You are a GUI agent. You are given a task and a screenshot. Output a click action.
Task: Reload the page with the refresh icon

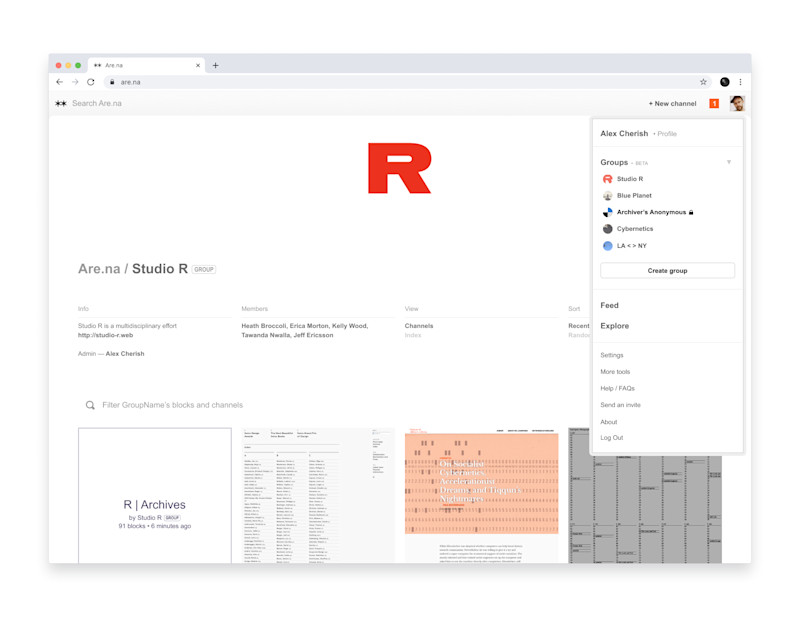pos(91,82)
